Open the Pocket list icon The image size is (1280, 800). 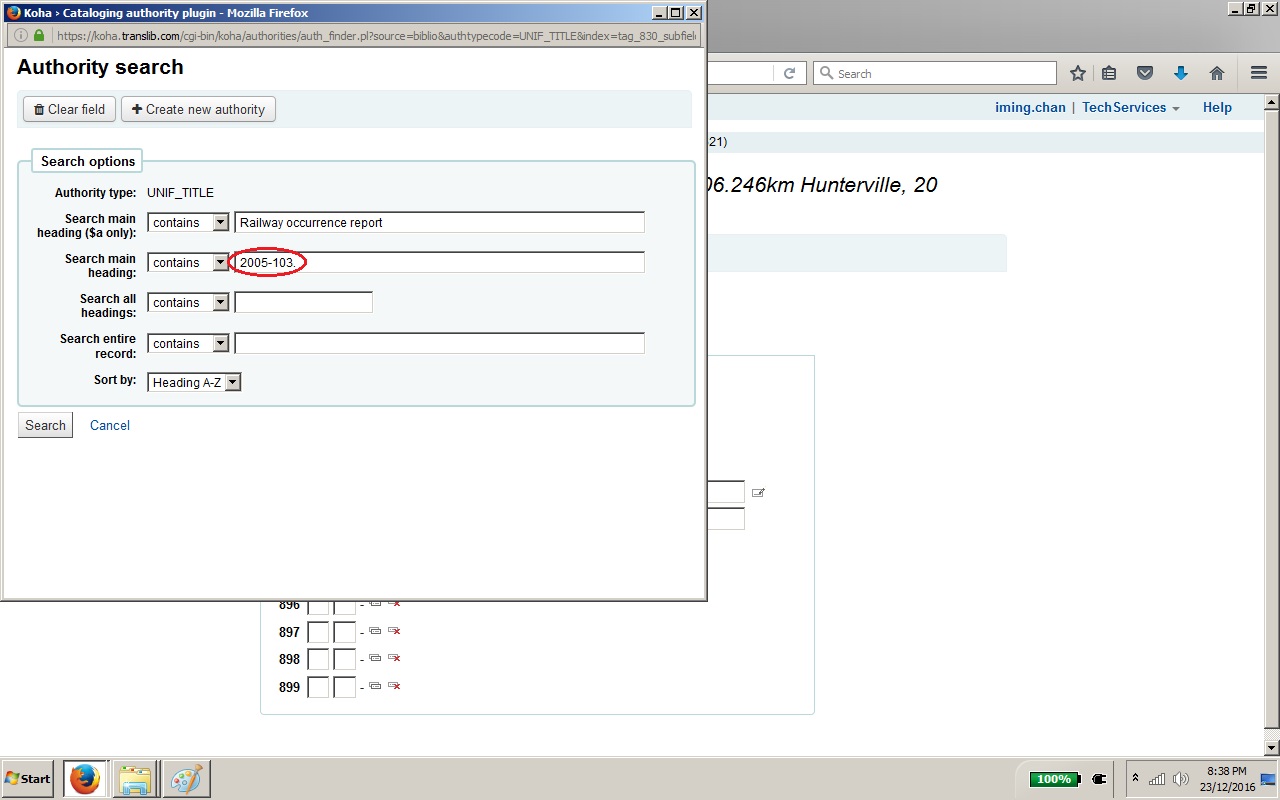click(1145, 73)
